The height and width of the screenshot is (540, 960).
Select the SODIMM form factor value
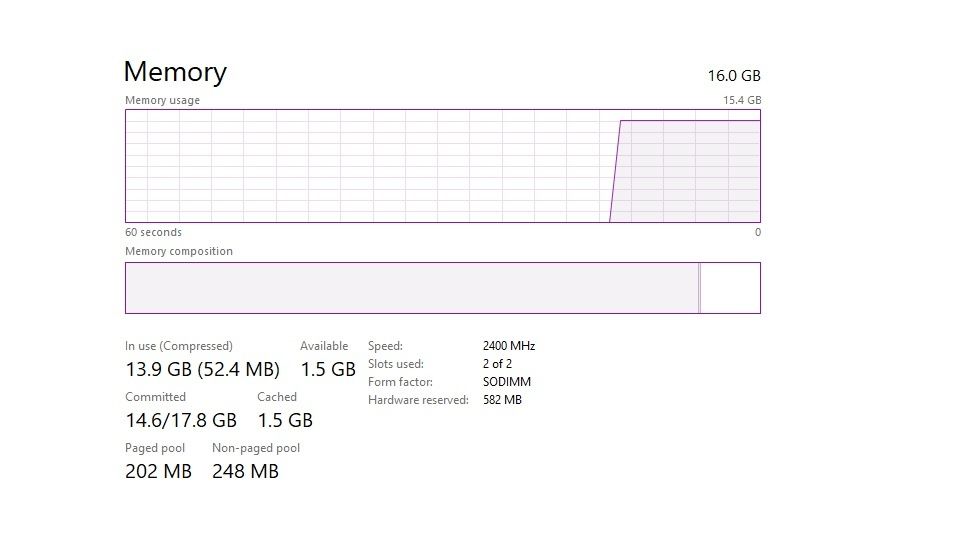507,382
